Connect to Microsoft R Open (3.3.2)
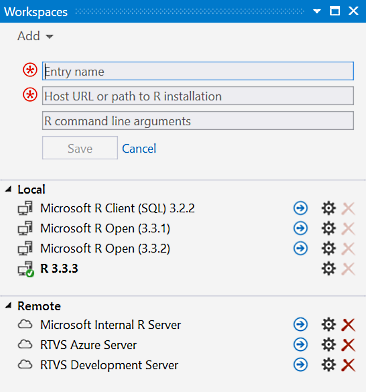The image size is (366, 392). [300, 248]
